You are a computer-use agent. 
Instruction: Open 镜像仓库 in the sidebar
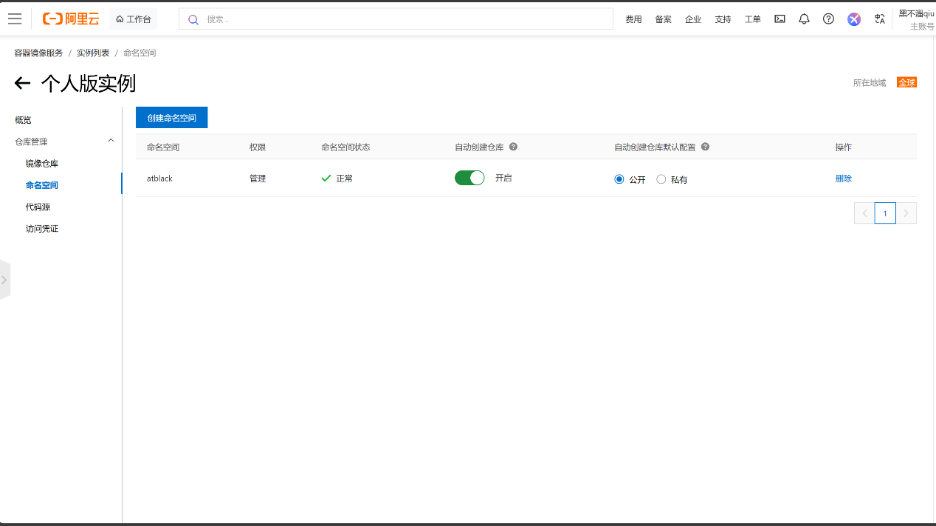(42, 163)
